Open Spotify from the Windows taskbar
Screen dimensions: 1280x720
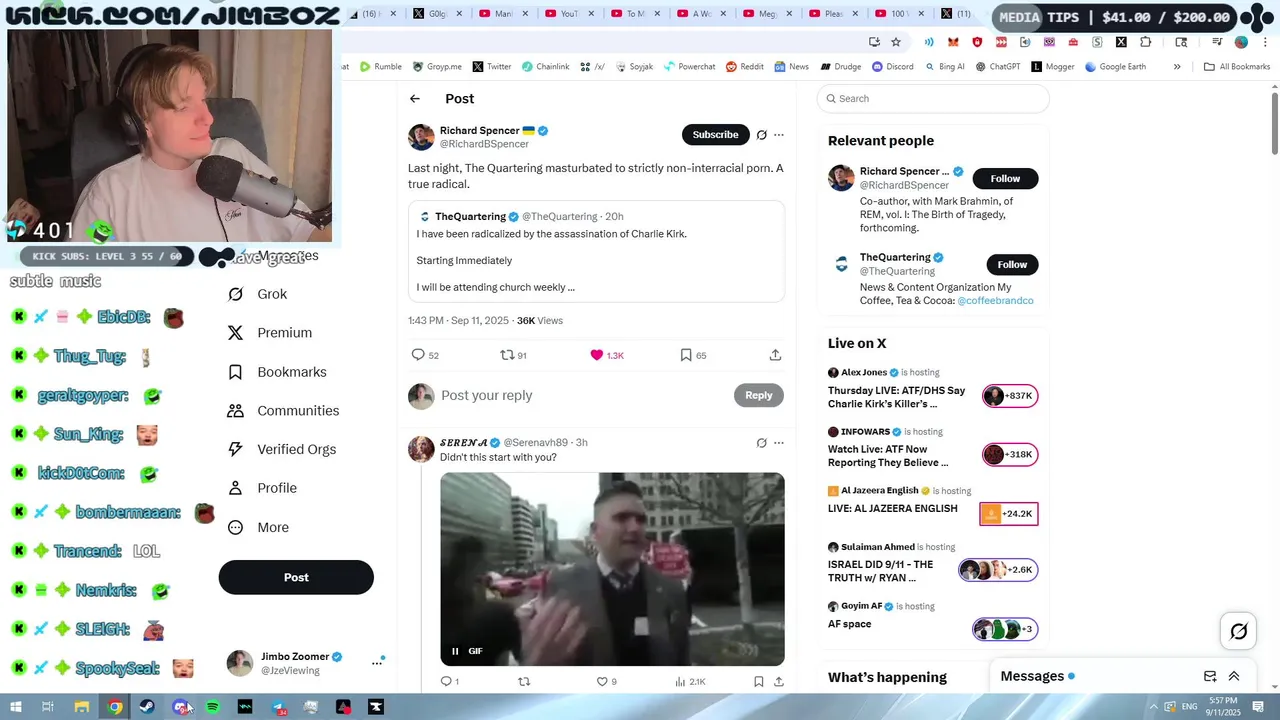[x=213, y=707]
